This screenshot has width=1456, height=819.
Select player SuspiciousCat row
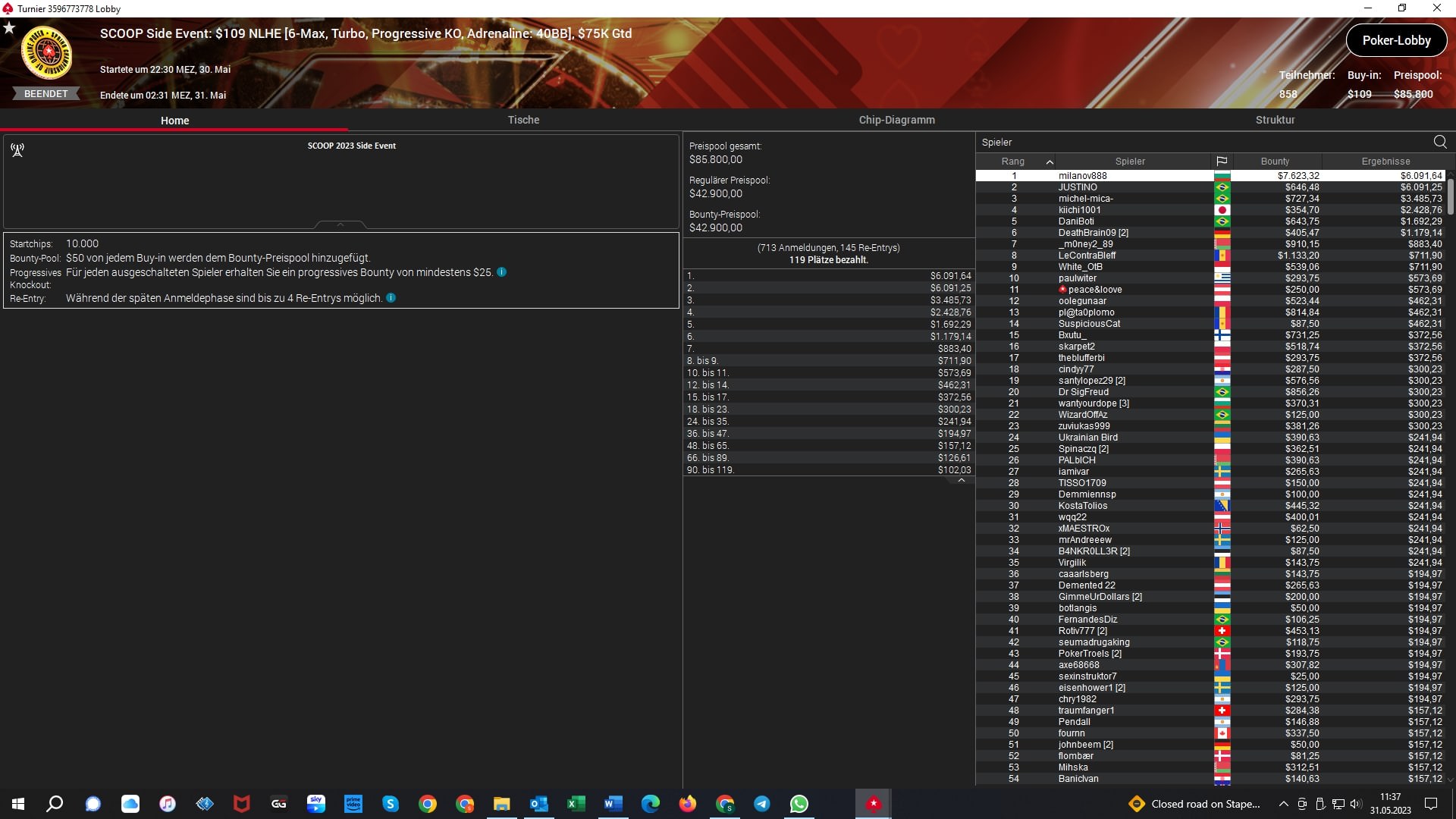[1210, 324]
